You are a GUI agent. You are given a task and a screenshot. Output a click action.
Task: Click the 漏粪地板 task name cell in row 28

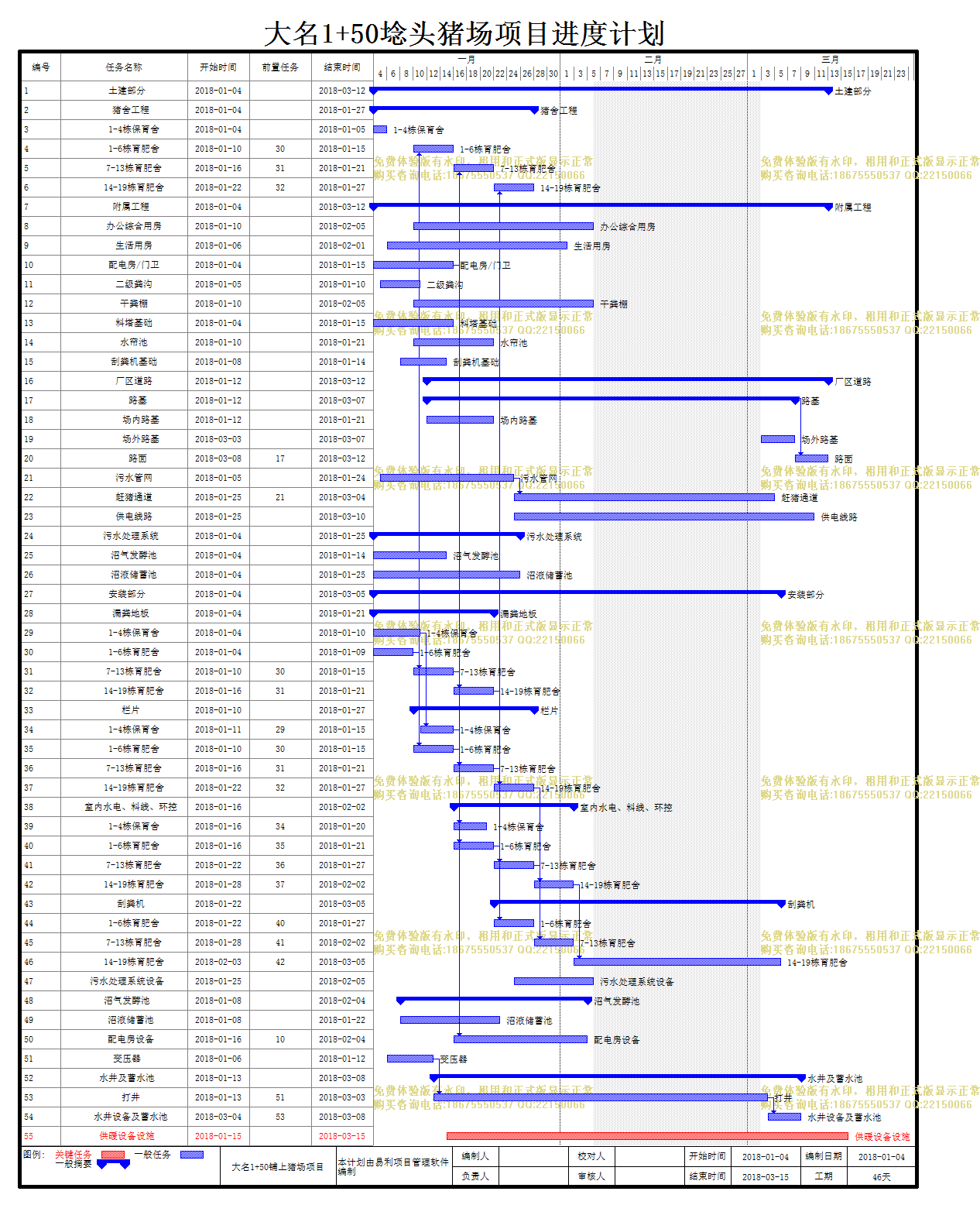pos(124,613)
